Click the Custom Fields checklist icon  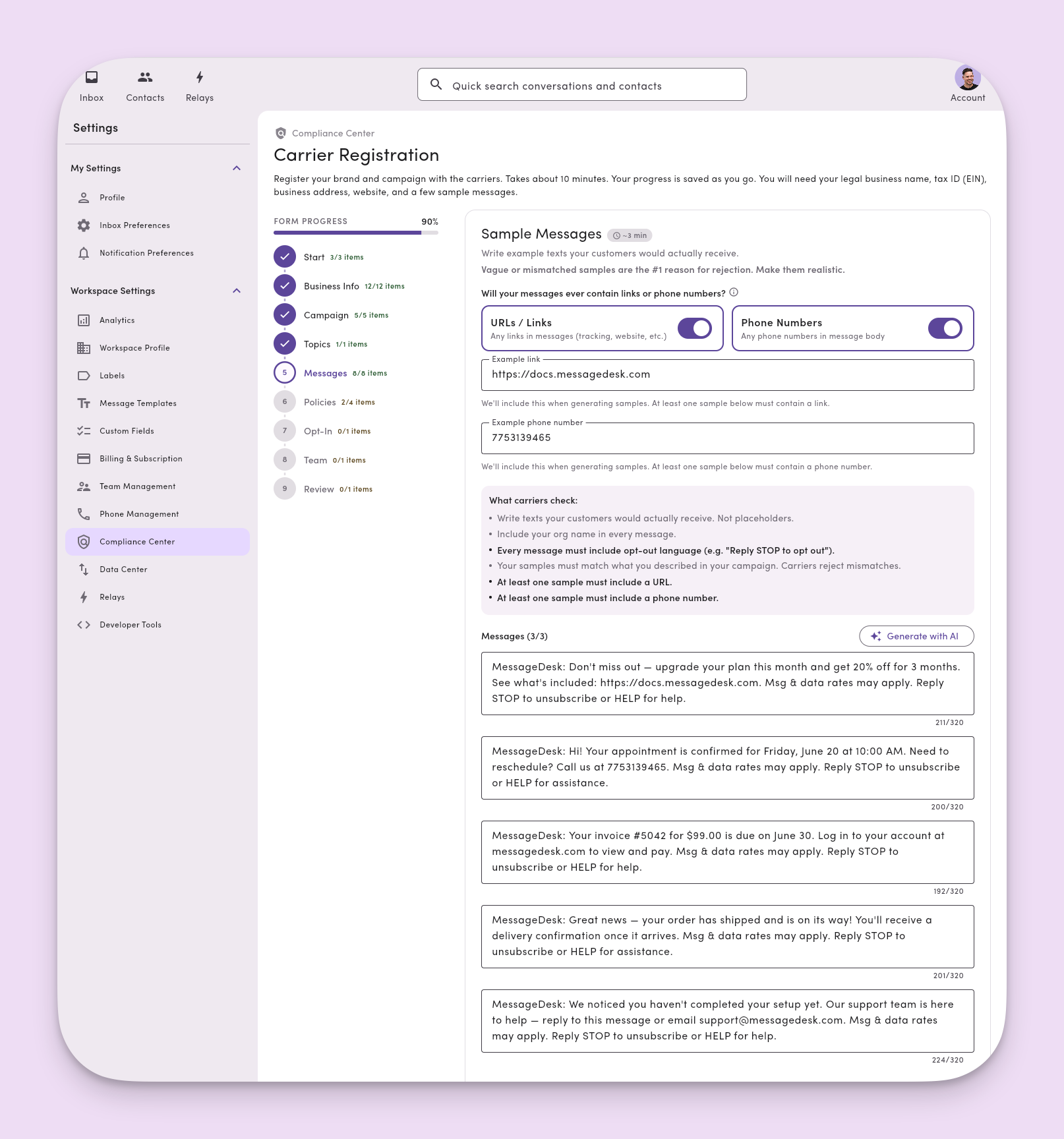coord(84,431)
